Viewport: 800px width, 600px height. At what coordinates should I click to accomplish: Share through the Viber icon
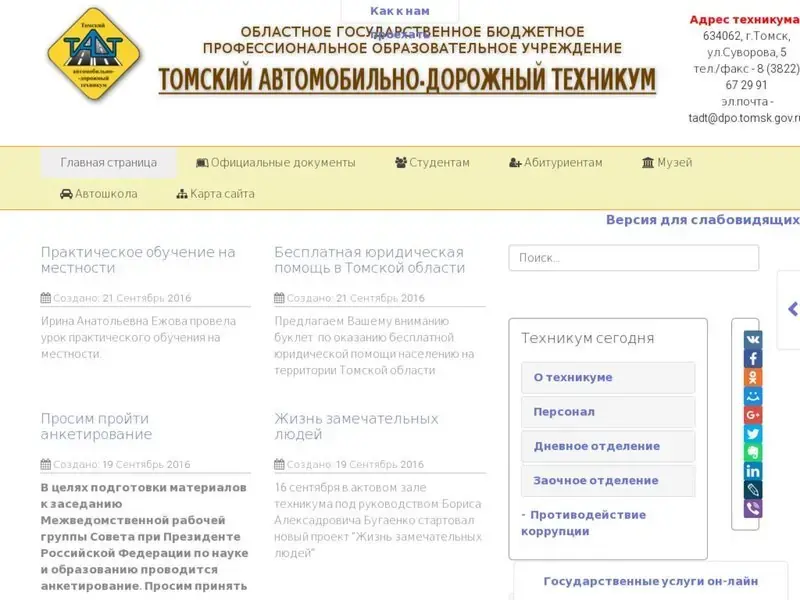752,509
